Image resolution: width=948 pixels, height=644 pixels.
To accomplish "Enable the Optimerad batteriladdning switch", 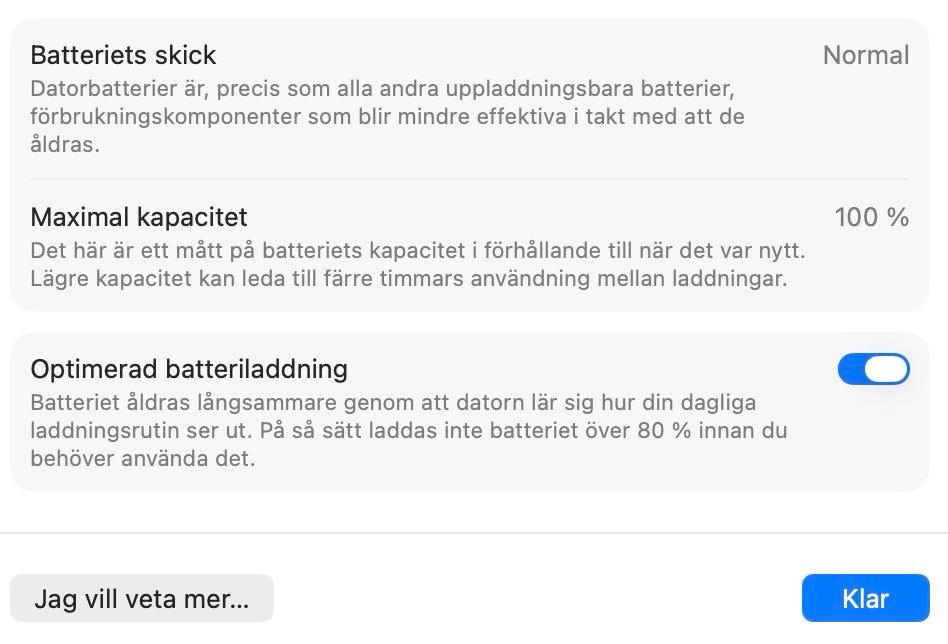I will (x=872, y=369).
